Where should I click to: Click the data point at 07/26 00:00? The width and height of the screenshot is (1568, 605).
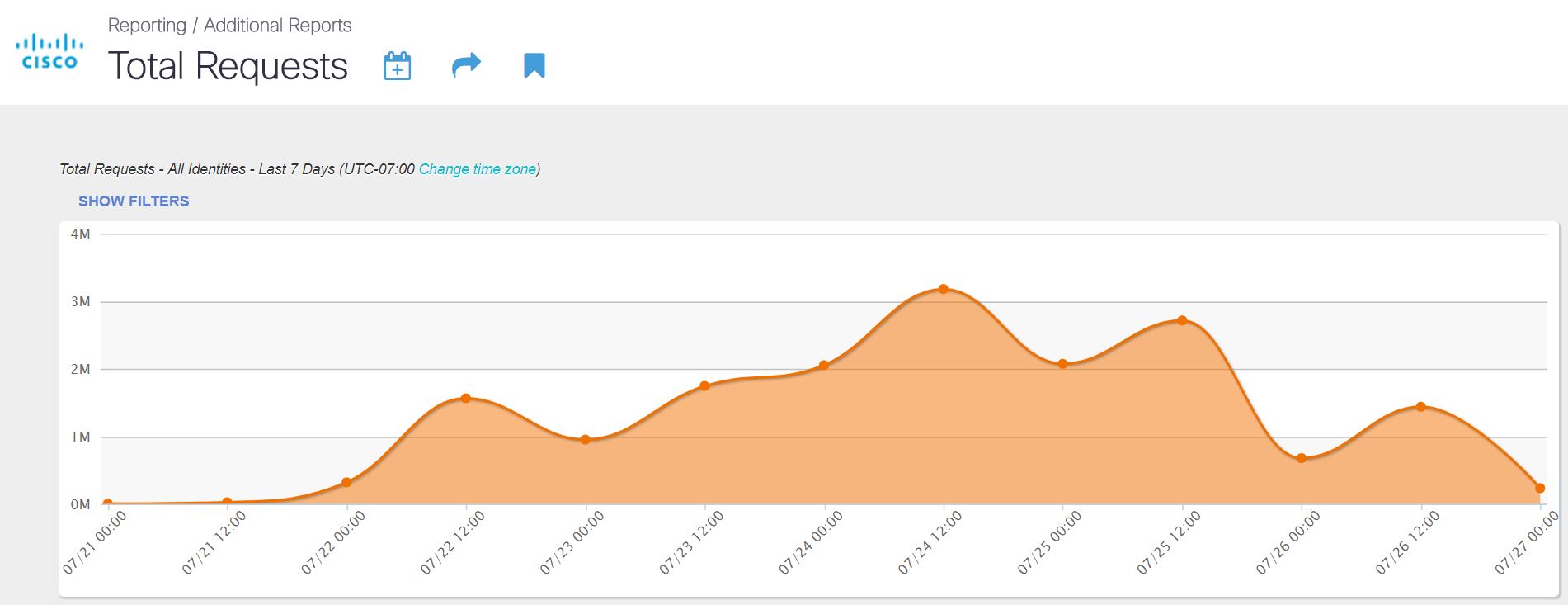tap(1302, 458)
